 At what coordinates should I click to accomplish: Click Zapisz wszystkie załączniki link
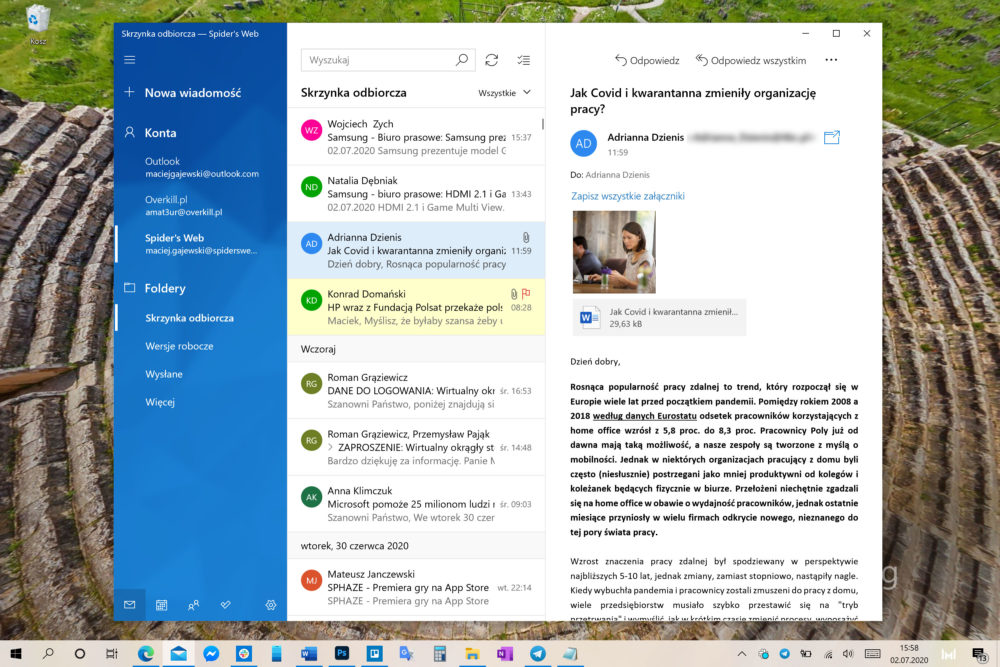click(628, 196)
